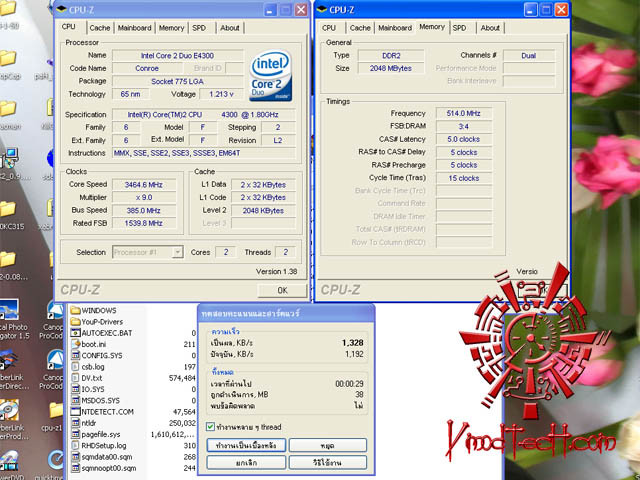
Task: Click the memory Frequency value '514.0 MHz'
Action: 464,113
